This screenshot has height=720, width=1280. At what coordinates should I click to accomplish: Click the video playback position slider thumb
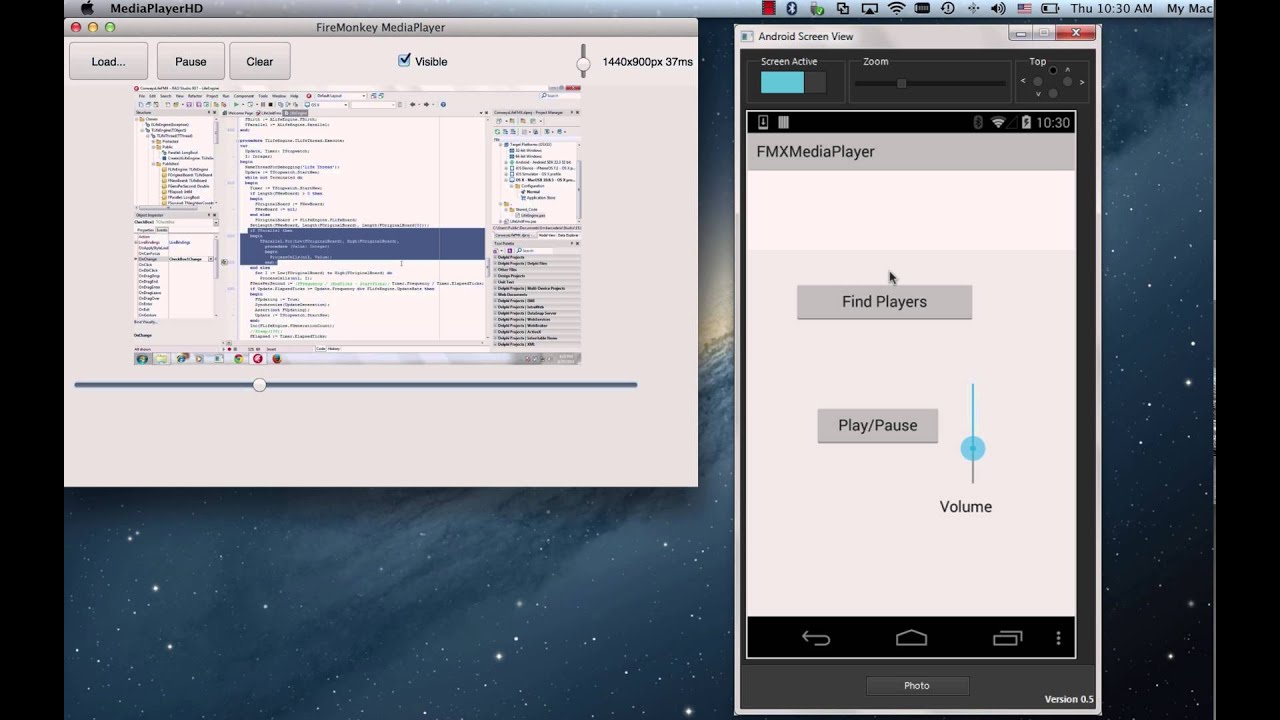tap(259, 384)
